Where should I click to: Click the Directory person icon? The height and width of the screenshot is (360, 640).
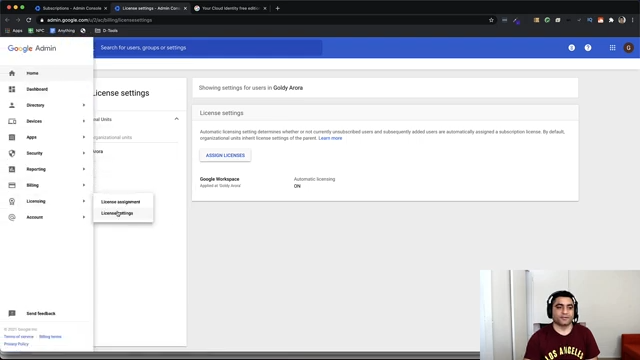12,105
